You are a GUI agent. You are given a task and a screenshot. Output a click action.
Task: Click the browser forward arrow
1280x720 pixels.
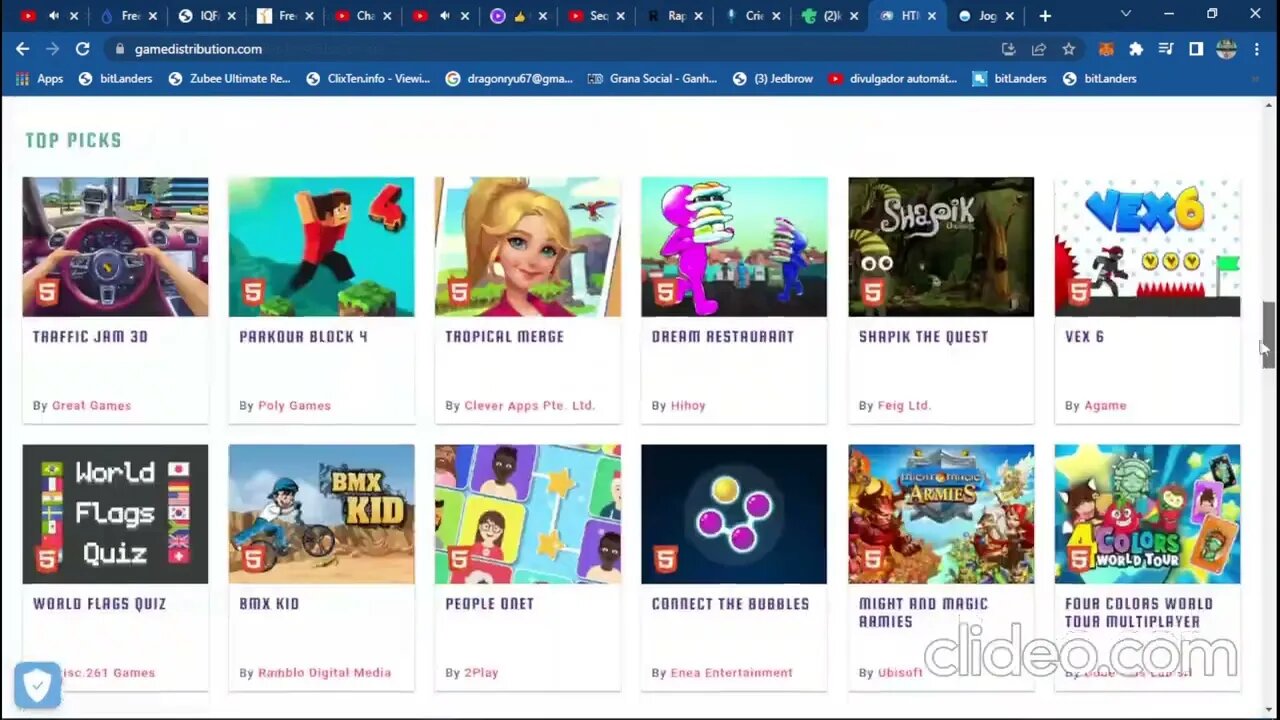coord(52,49)
